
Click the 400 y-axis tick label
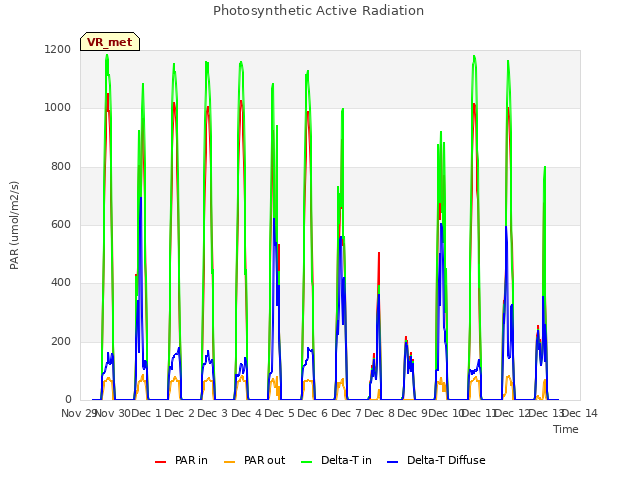[x=61, y=282]
